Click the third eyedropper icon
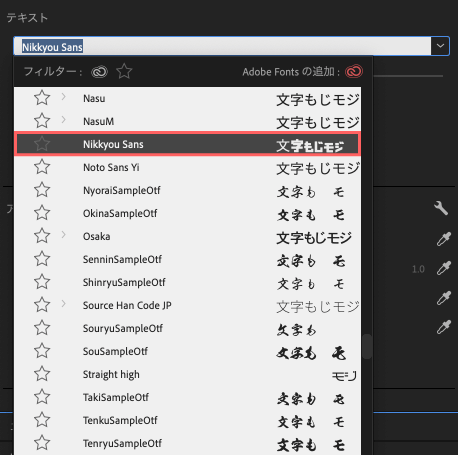The image size is (458, 455). (444, 298)
